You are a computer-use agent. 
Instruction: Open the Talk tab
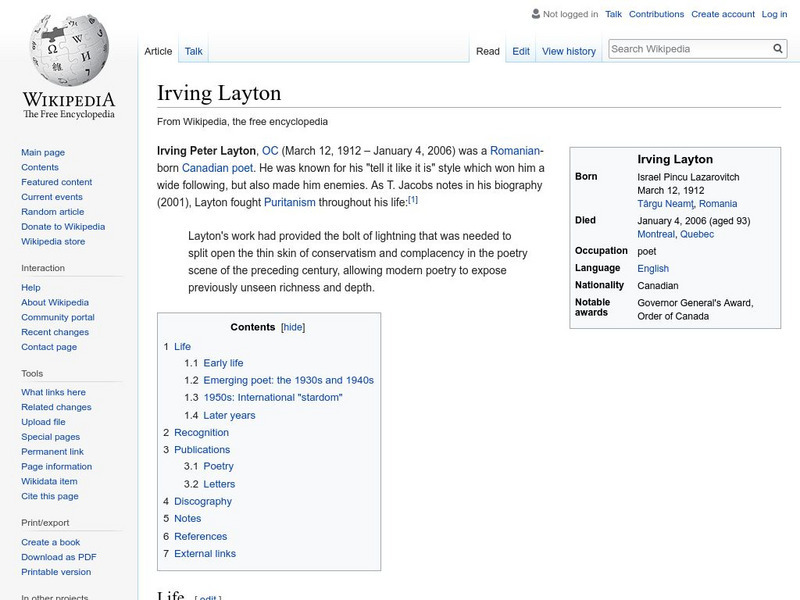[194, 51]
